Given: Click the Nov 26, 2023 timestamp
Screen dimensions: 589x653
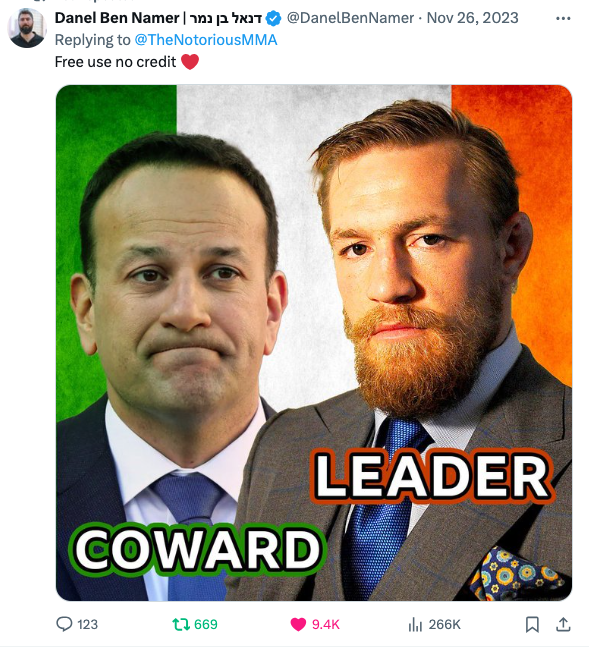Looking at the screenshot, I should [x=472, y=18].
